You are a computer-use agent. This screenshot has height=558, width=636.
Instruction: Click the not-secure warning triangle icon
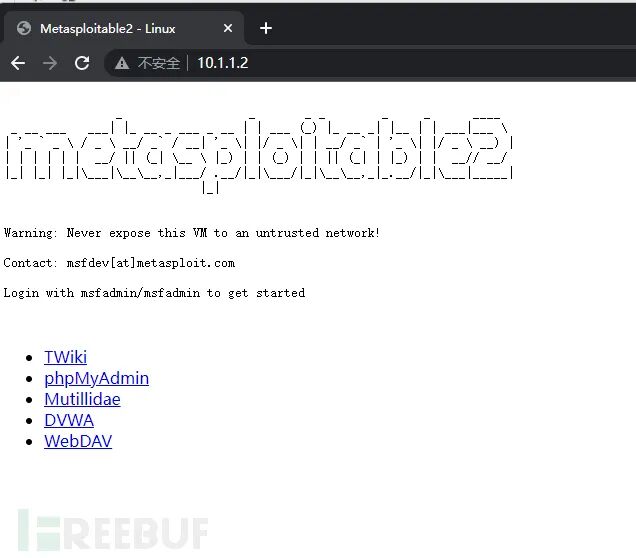point(122,63)
